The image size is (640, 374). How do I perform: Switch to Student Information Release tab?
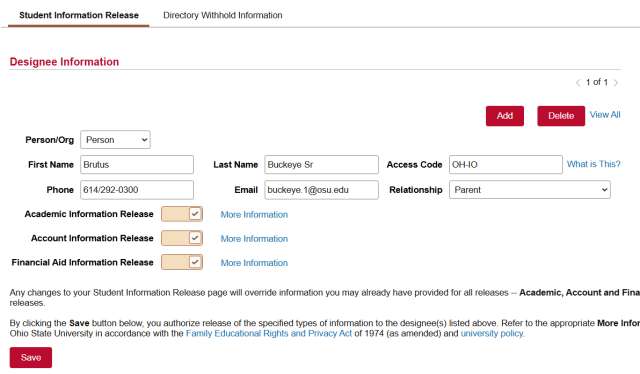79,15
